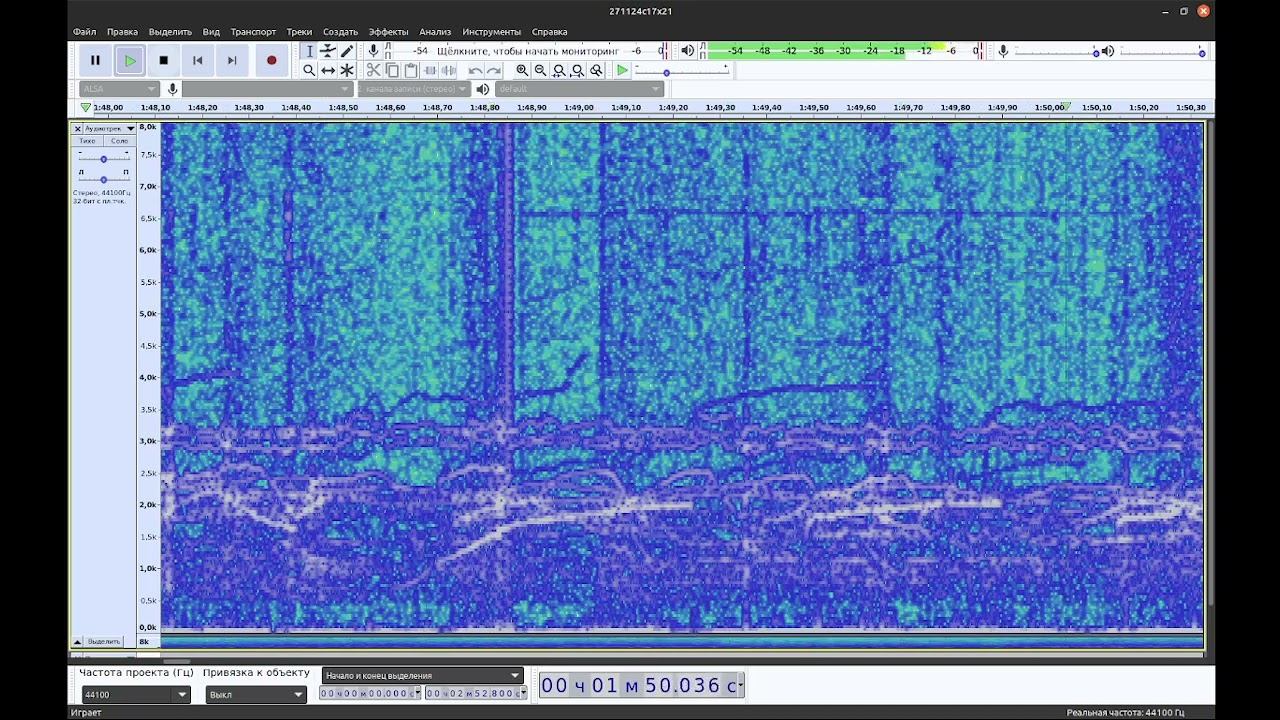Collapse the track with the arrow button
The image size is (1280, 720).
[x=78, y=641]
